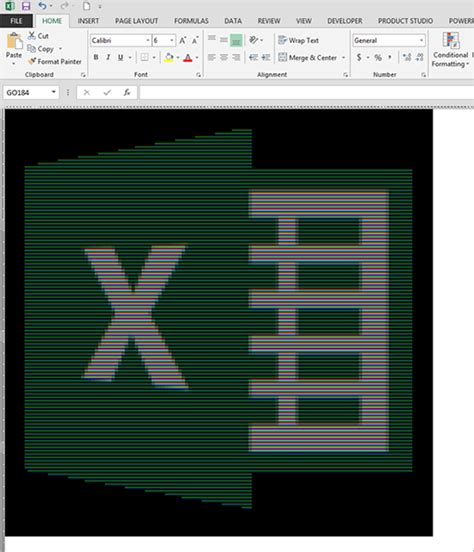Image resolution: width=474 pixels, height=552 pixels.
Task: Click the New document icon in quick access toolbar
Action: (x=86, y=6)
